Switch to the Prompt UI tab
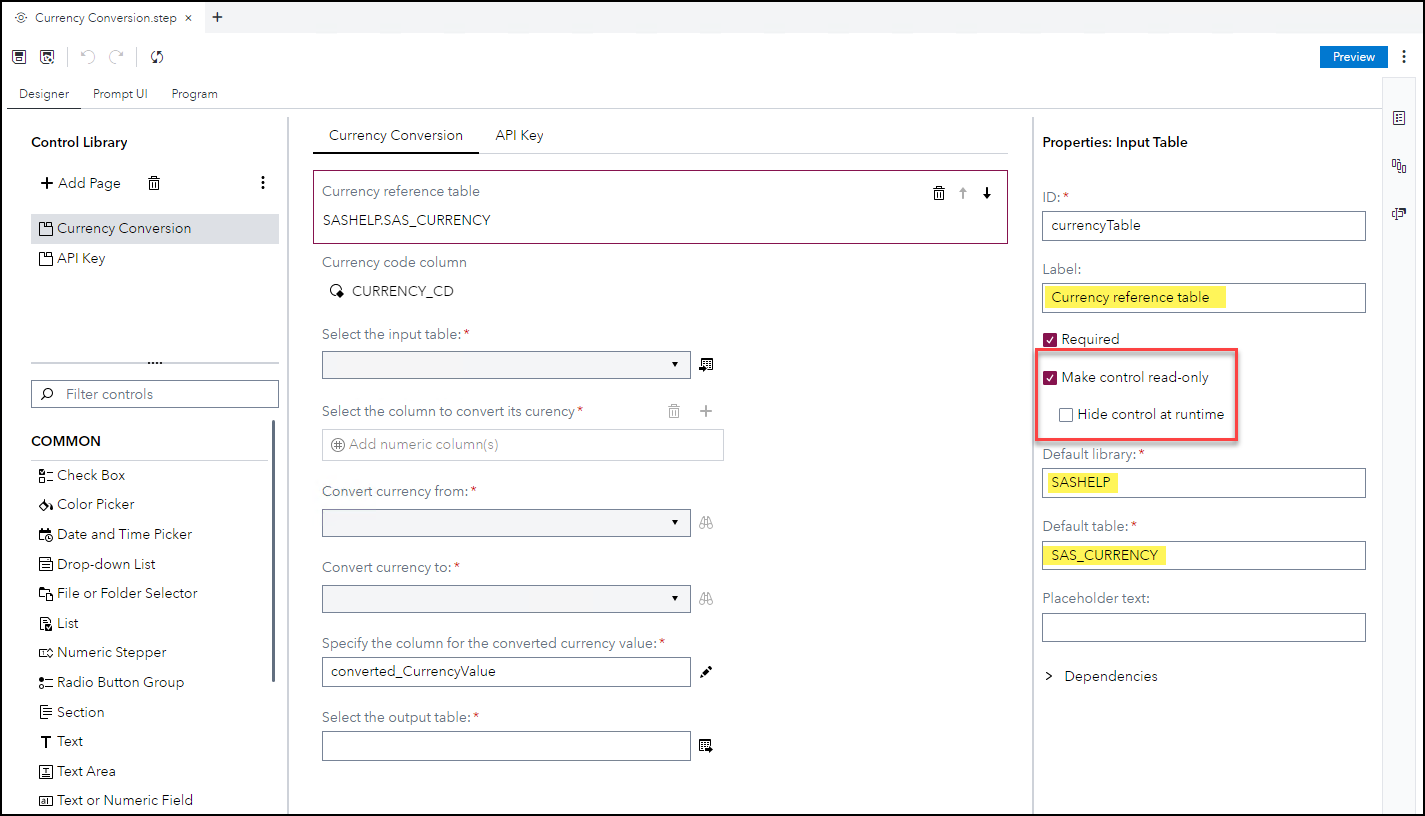1425x816 pixels. (120, 94)
